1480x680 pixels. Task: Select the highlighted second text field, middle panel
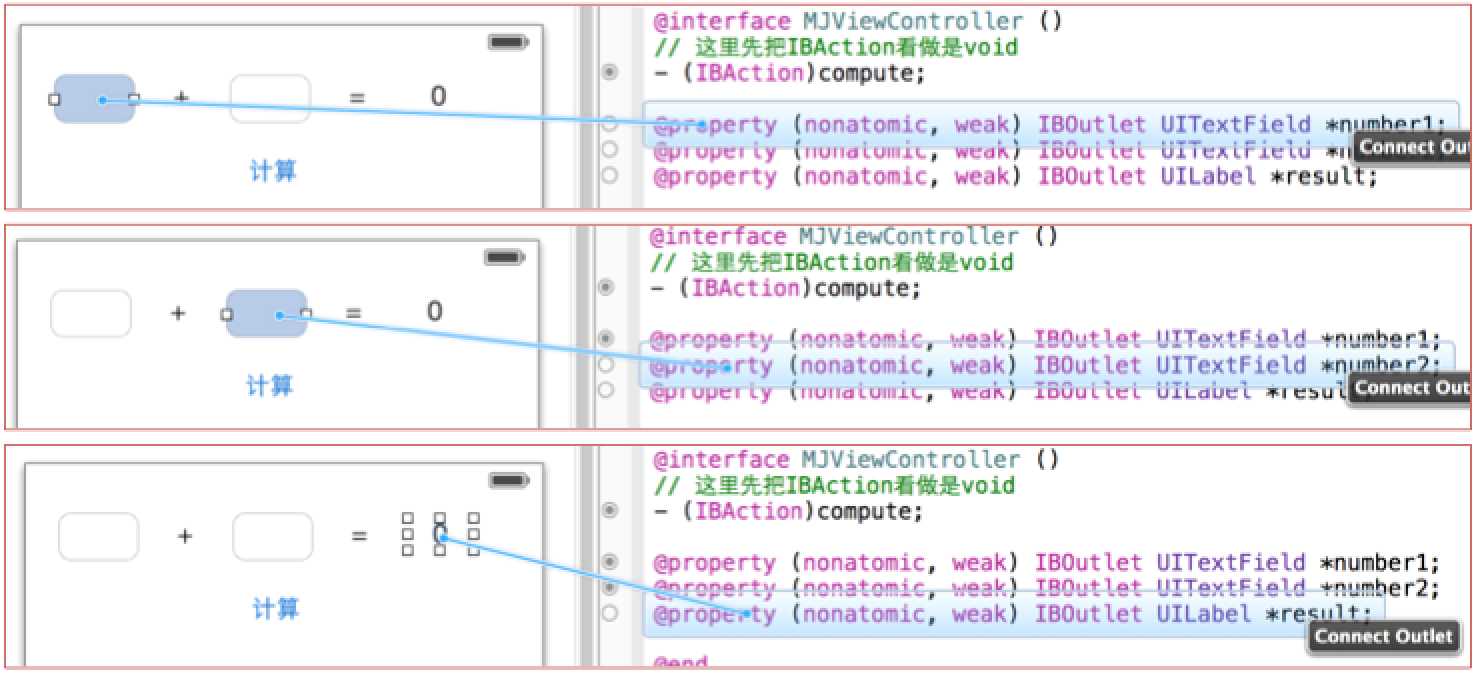[x=266, y=314]
